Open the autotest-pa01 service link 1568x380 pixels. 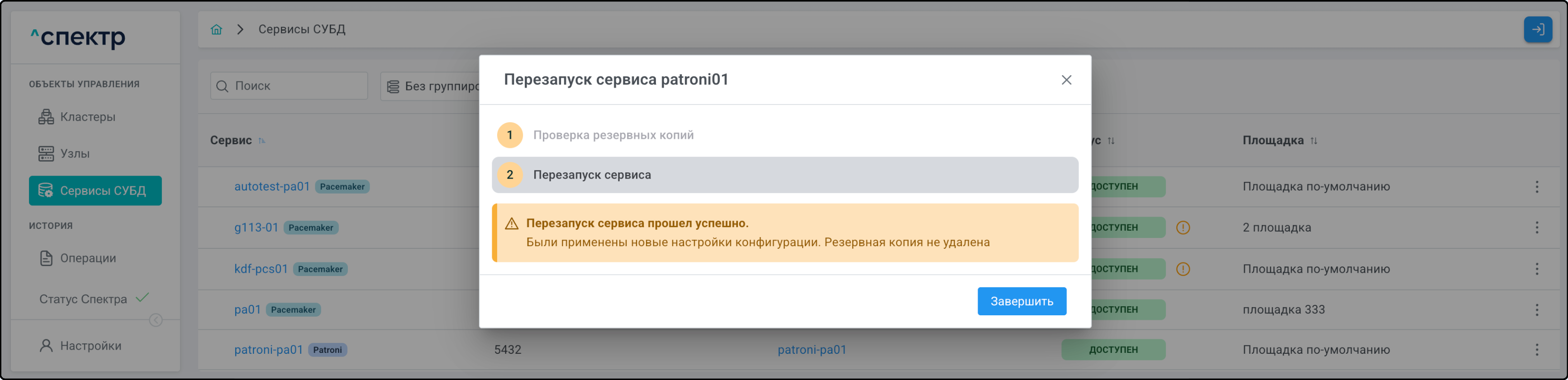[271, 186]
